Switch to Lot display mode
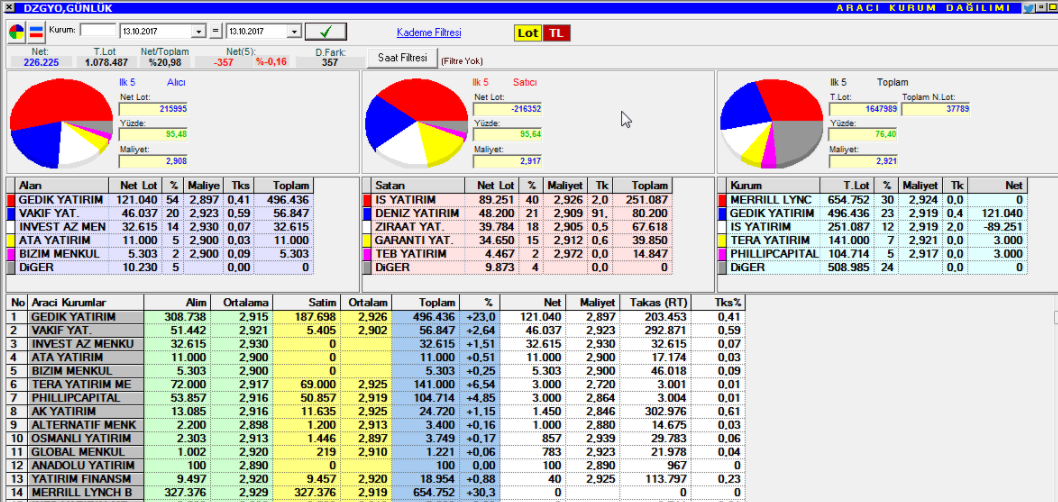Image resolution: width=1058 pixels, height=502 pixels. (x=528, y=32)
